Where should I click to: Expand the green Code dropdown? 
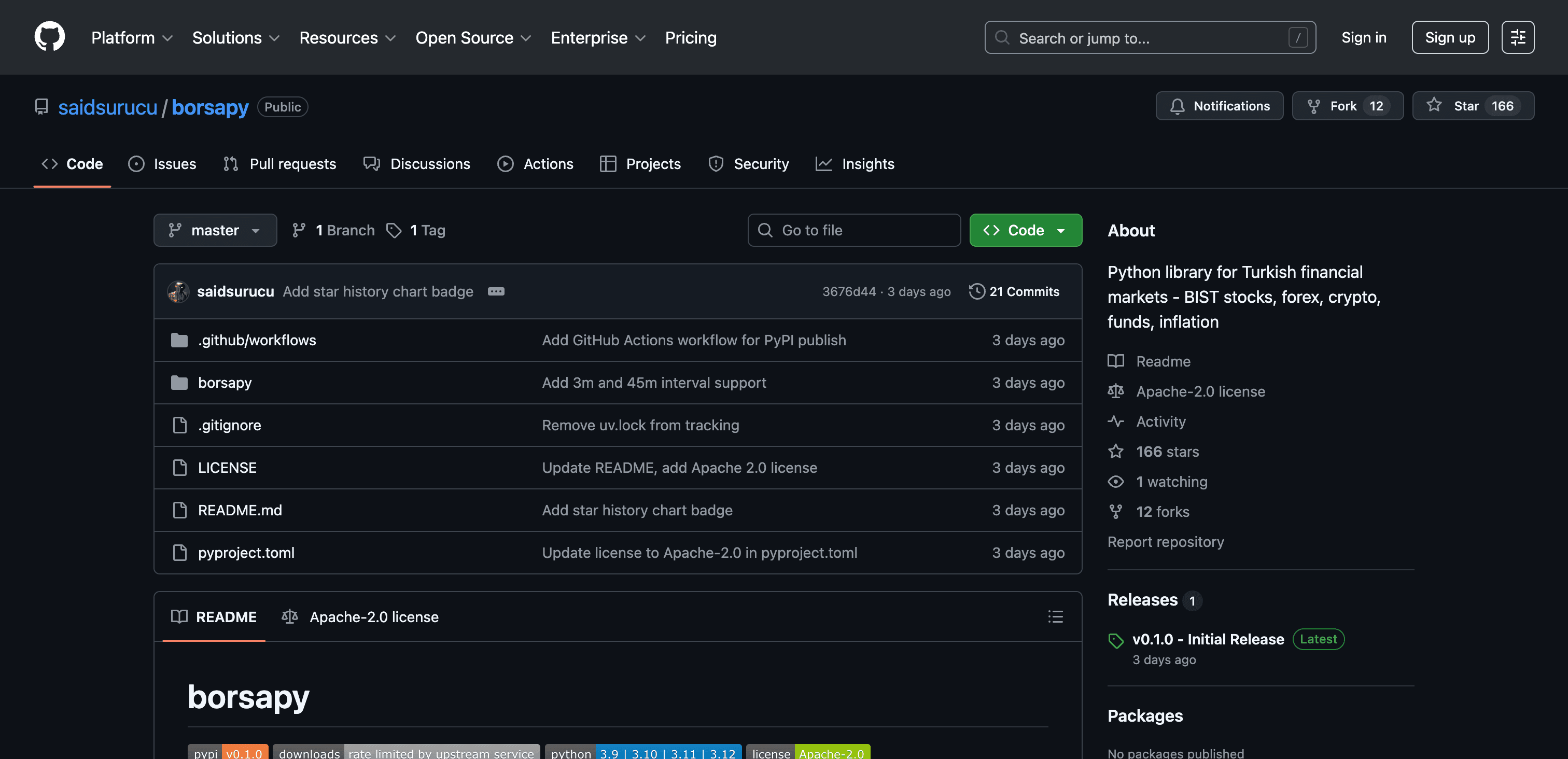click(1025, 231)
